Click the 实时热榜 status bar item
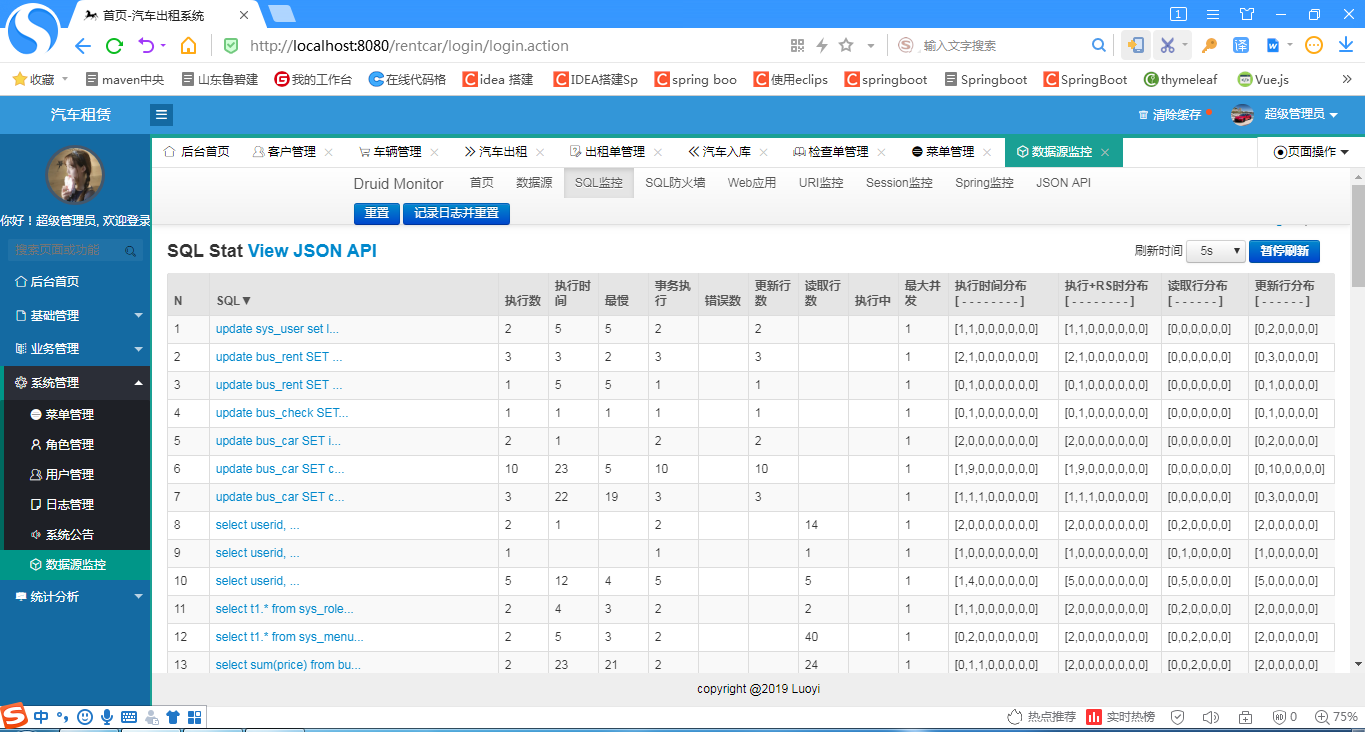The height and width of the screenshot is (732, 1365). coord(1121,717)
